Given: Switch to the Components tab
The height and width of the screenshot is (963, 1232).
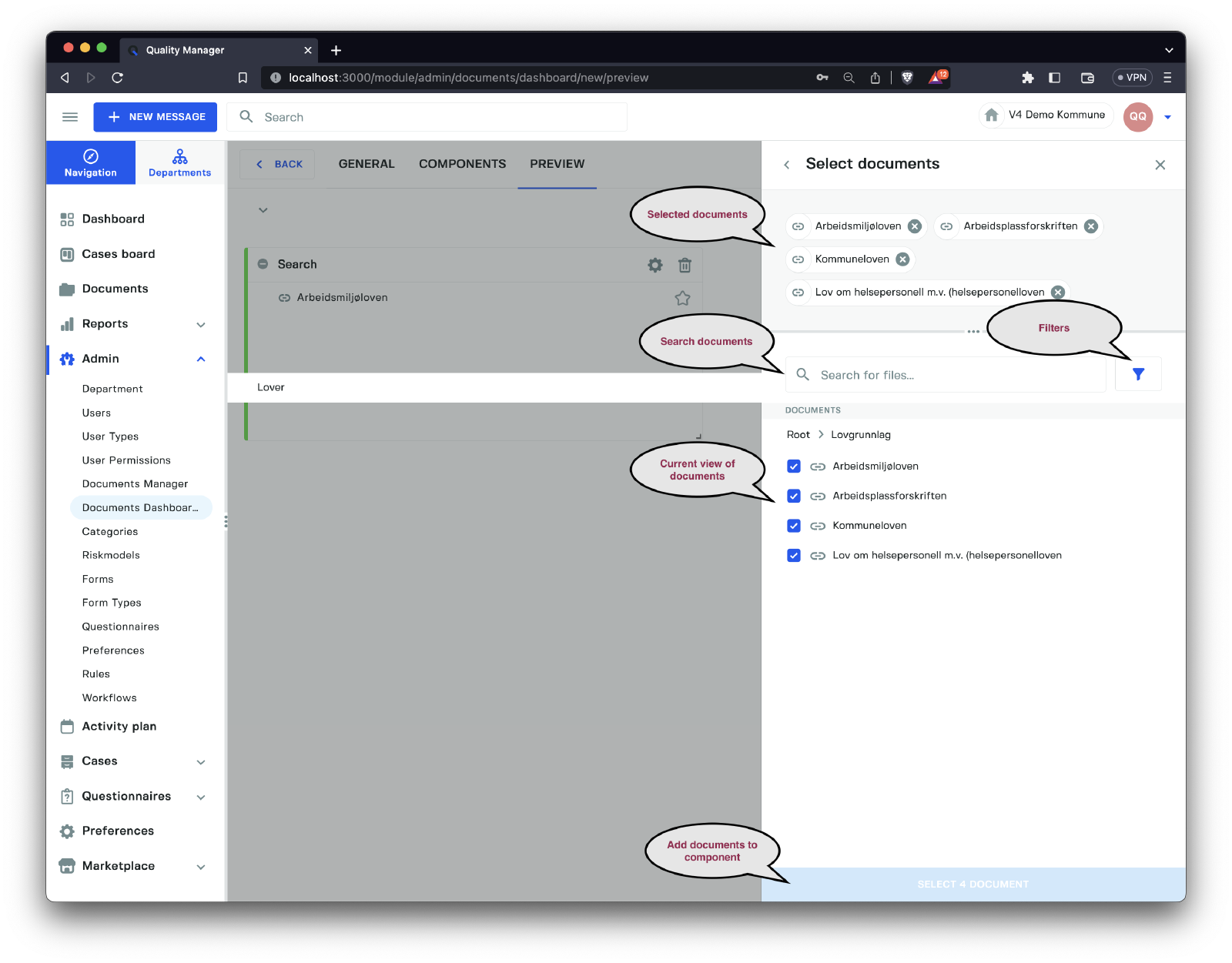Looking at the screenshot, I should (462, 164).
